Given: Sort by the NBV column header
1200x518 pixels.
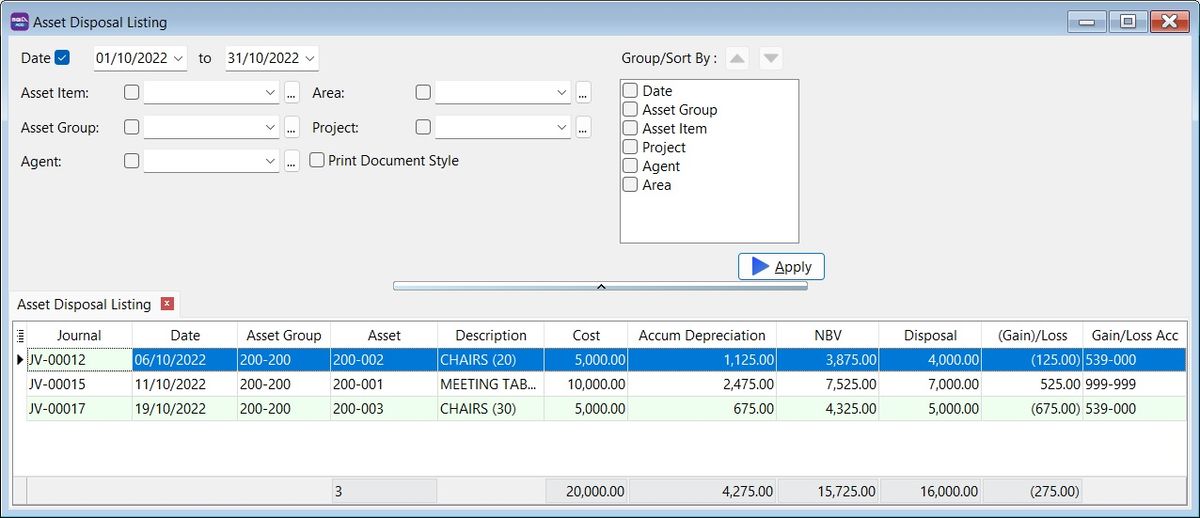Looking at the screenshot, I should (x=826, y=336).
